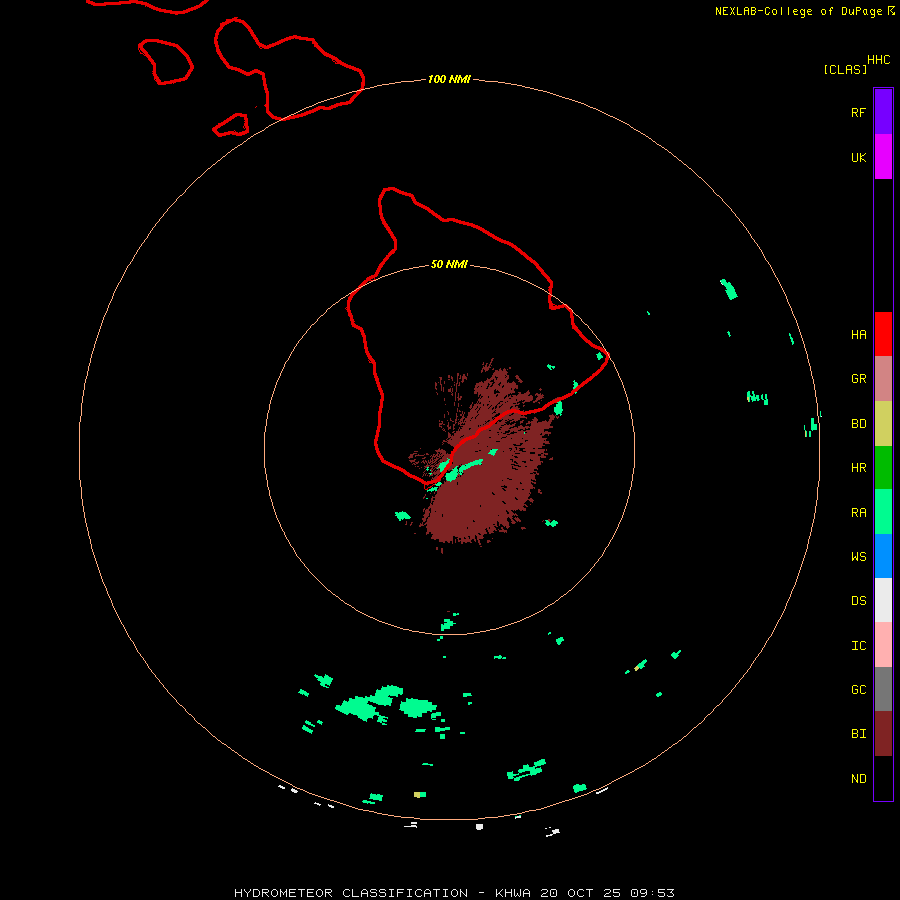The image size is (900, 900).
Task: Click the IC legend label
Action: click(858, 646)
